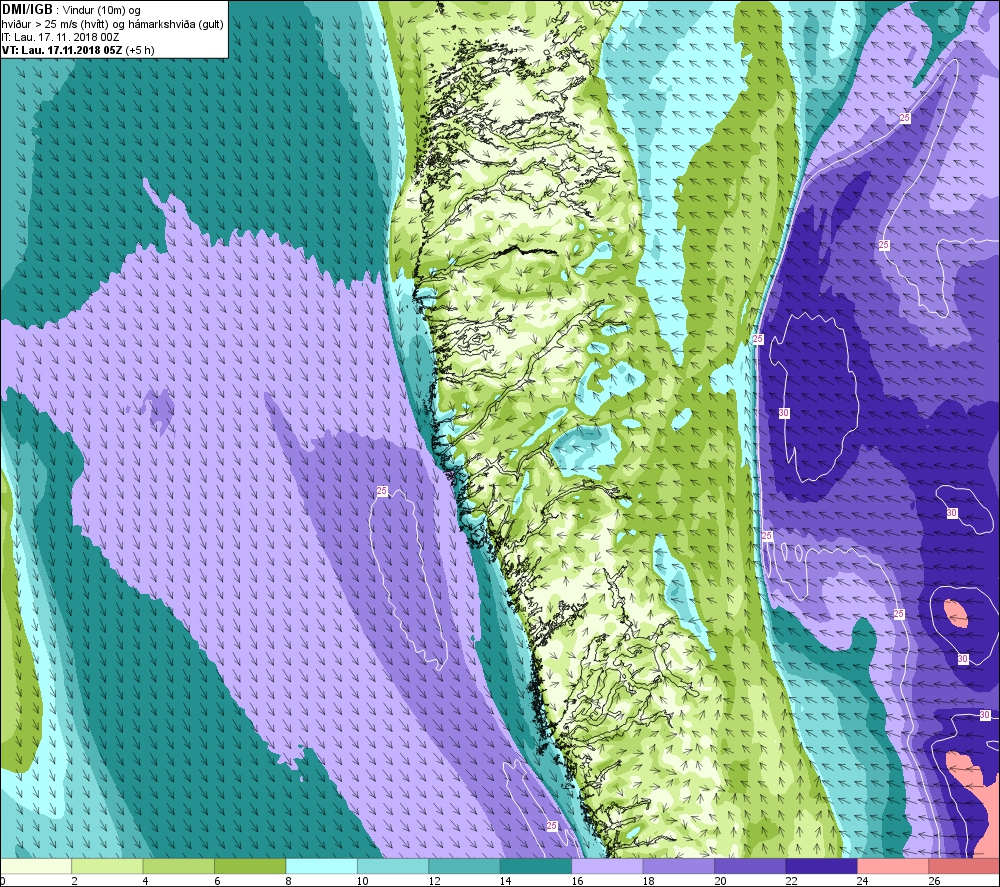Click the teal 12–14 m/s legend swatch
The image size is (1000, 887).
[464, 866]
